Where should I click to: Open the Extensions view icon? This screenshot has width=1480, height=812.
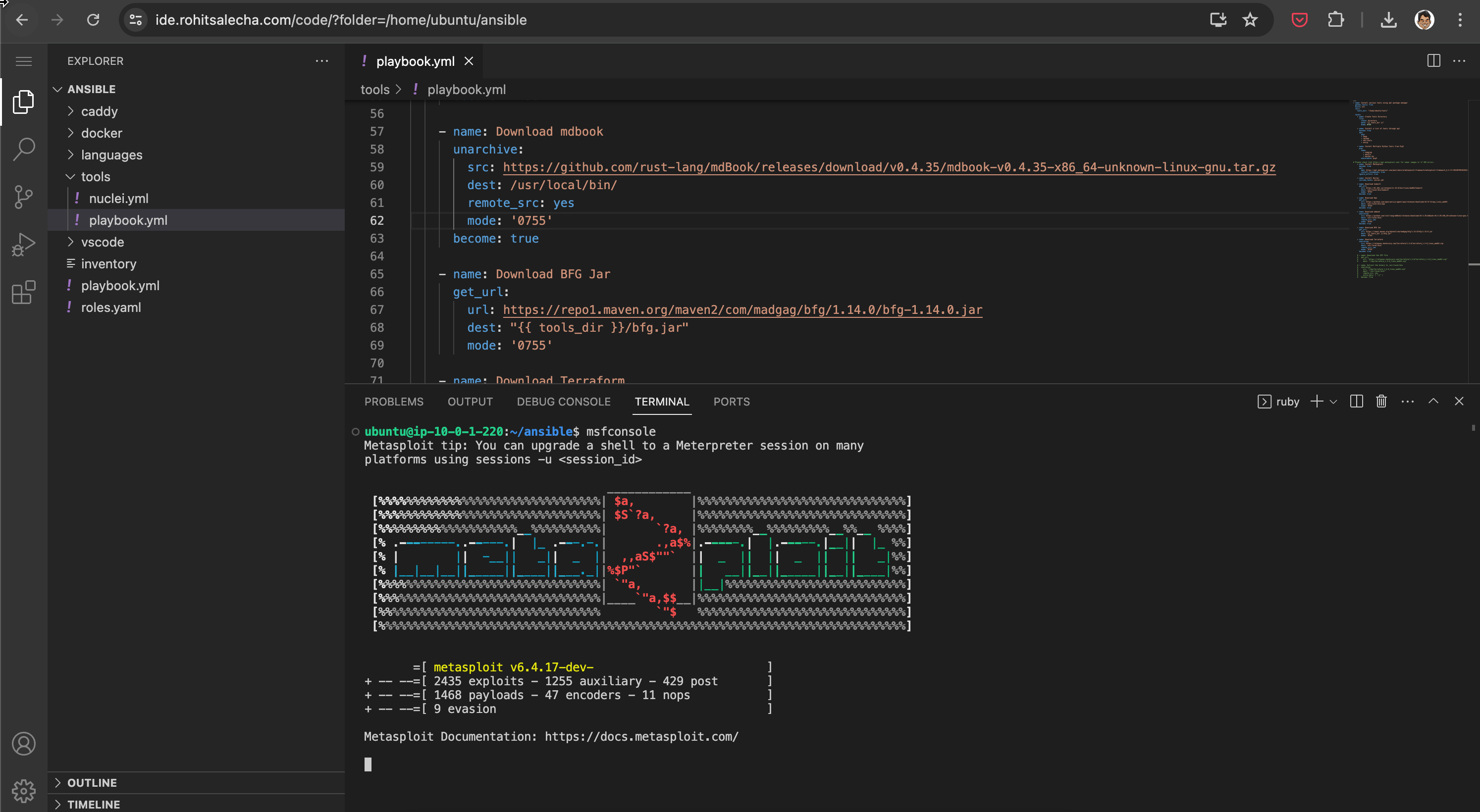coord(24,292)
